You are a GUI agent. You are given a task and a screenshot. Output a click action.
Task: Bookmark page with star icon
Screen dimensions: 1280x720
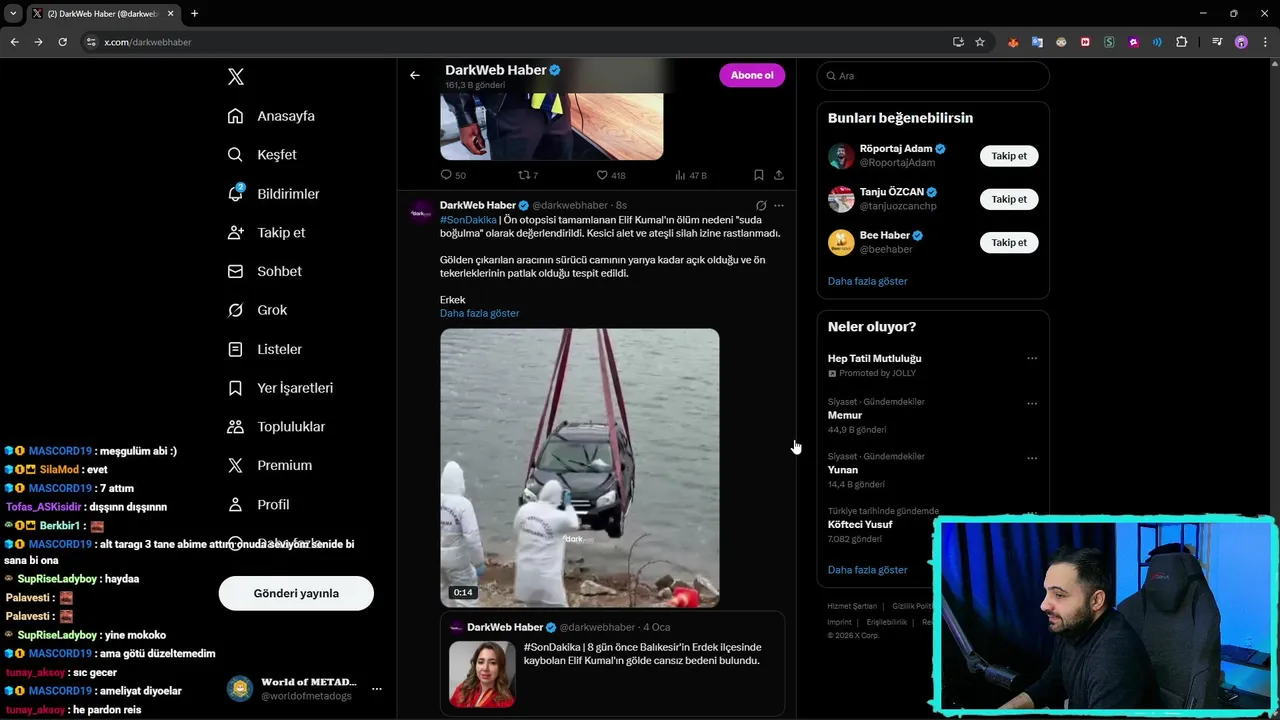tap(980, 42)
